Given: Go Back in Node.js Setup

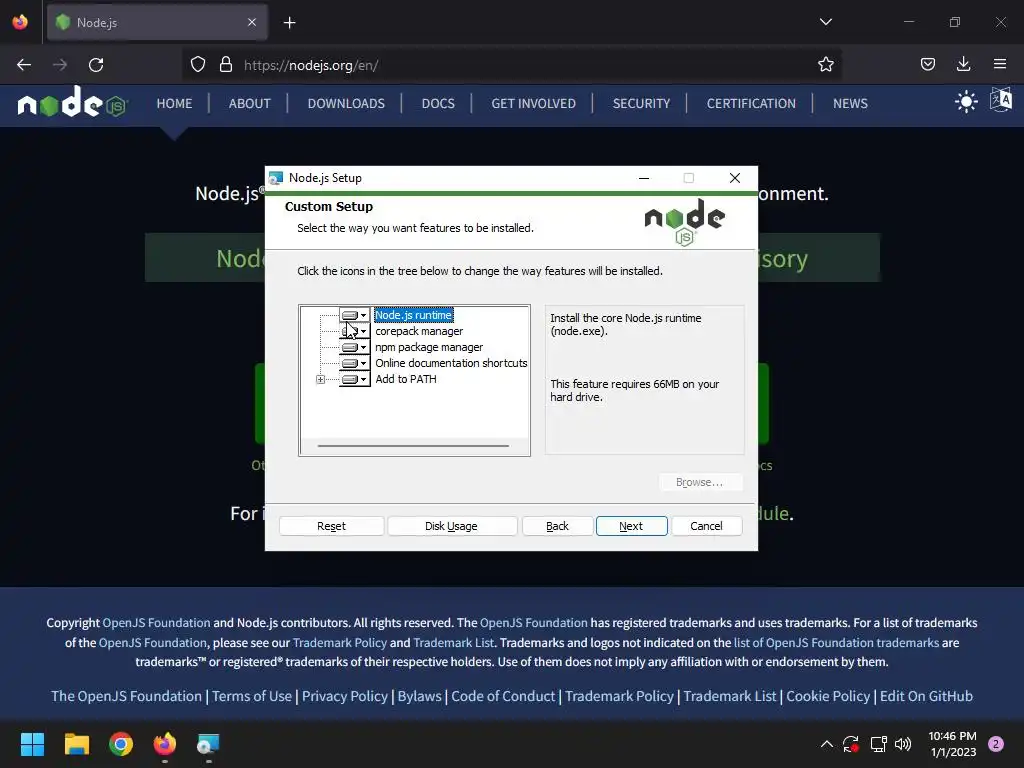Looking at the screenshot, I should (557, 526).
